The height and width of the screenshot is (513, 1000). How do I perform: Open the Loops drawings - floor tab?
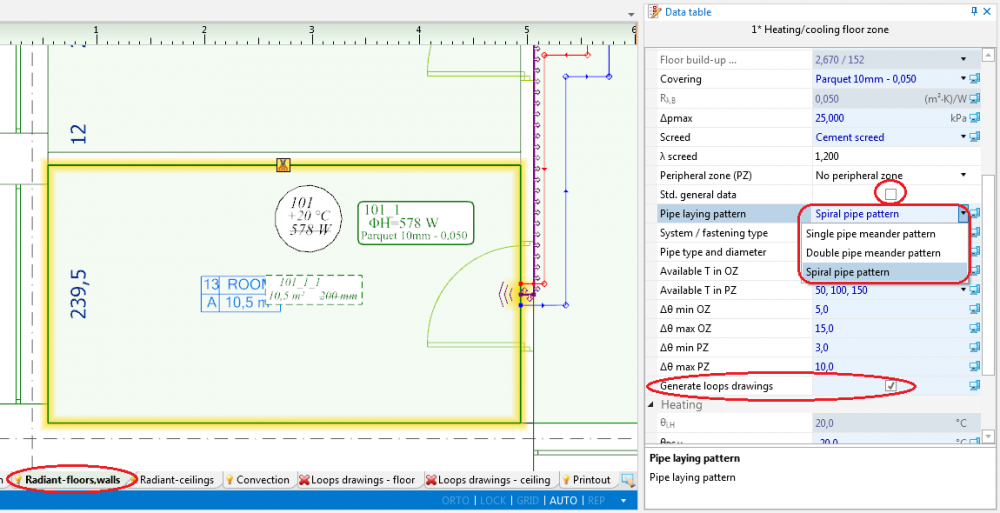point(362,480)
